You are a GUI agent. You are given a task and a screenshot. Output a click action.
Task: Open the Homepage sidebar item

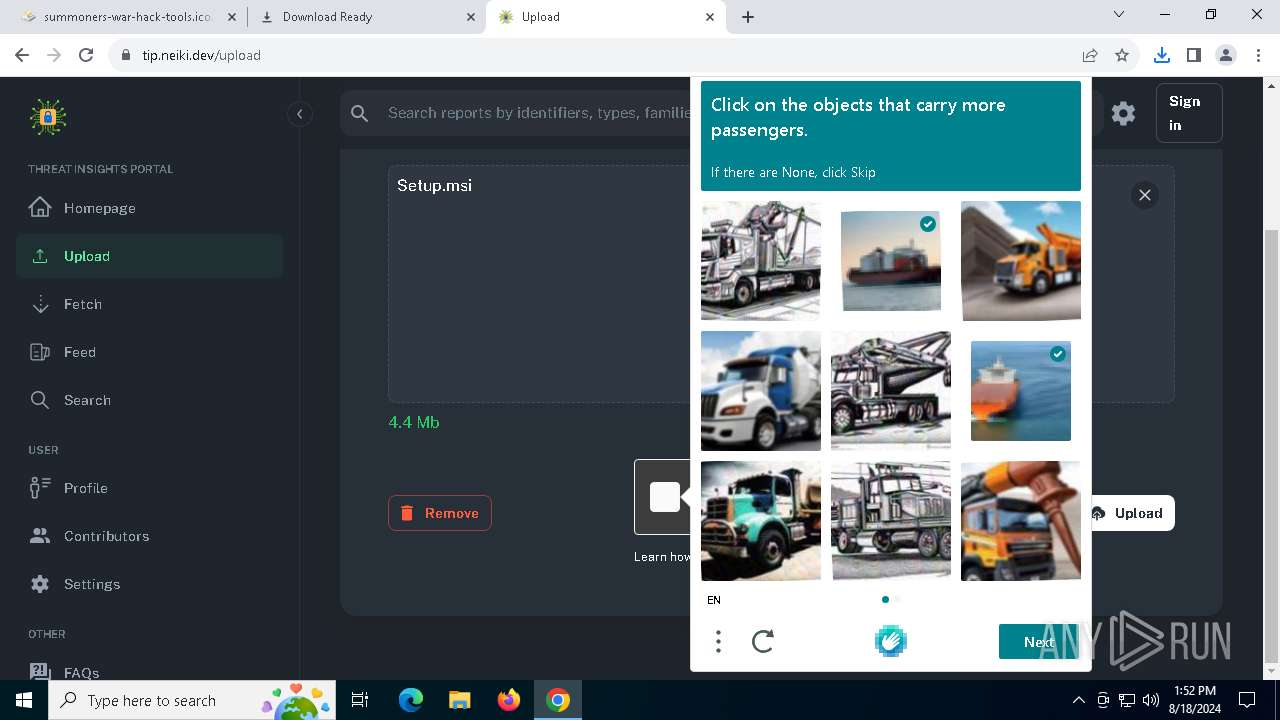point(149,208)
